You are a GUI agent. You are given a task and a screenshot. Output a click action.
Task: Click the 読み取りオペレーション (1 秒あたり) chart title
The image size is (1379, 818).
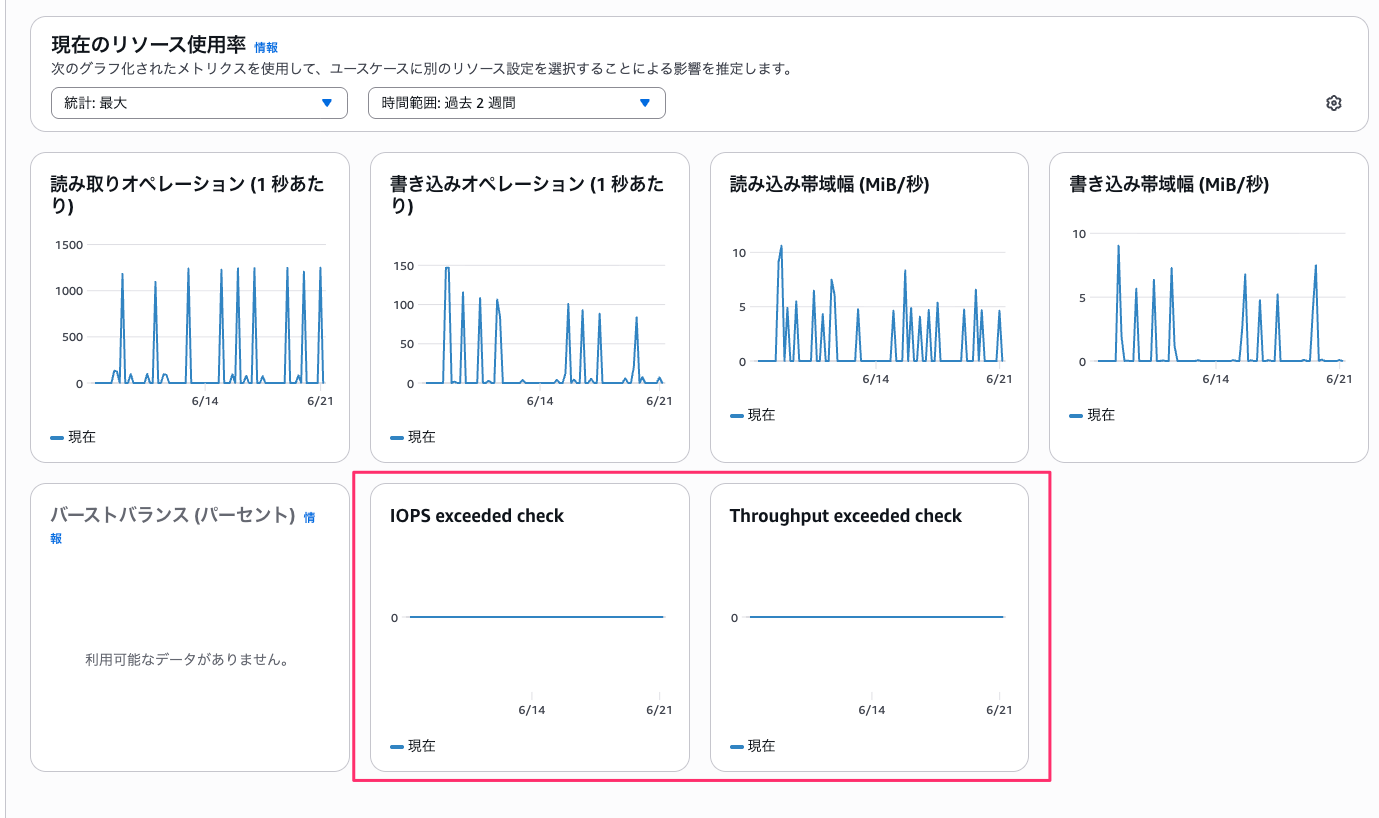[188, 196]
